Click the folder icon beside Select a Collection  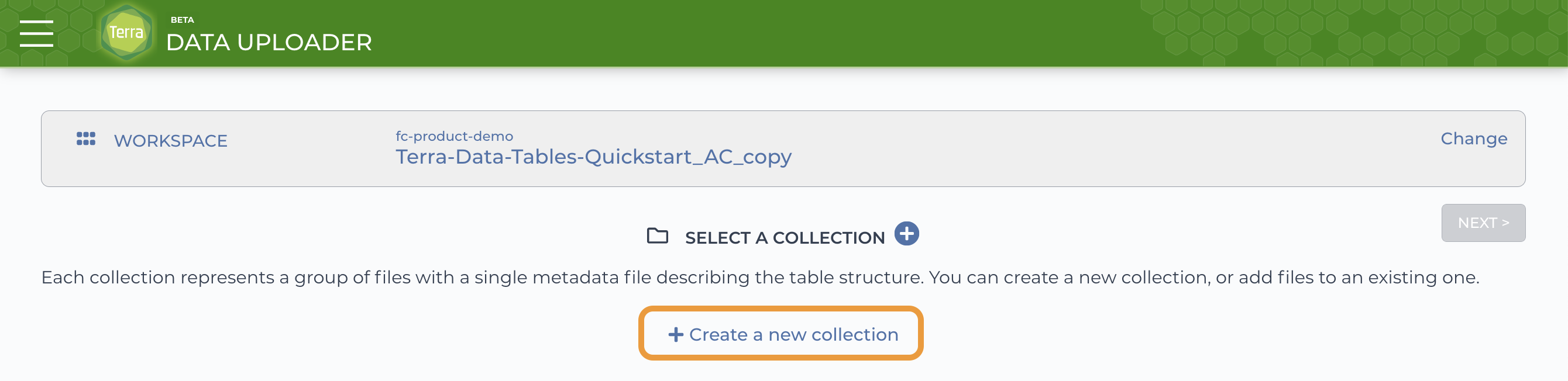(x=658, y=235)
